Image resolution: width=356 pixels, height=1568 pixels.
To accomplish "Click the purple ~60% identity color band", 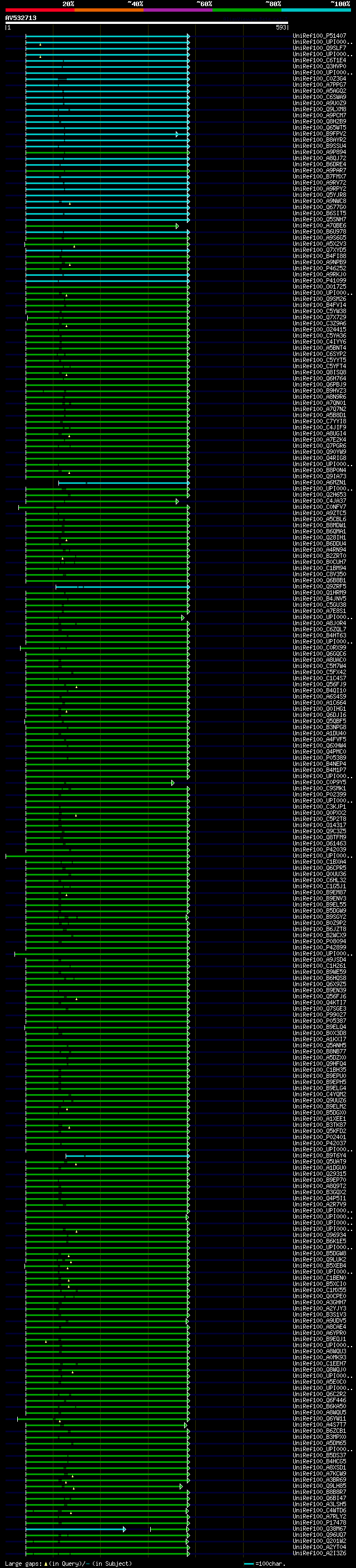I will (x=177, y=10).
